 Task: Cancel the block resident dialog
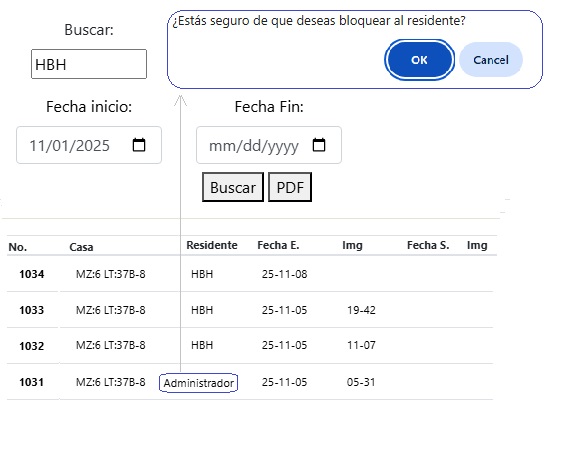(x=491, y=60)
